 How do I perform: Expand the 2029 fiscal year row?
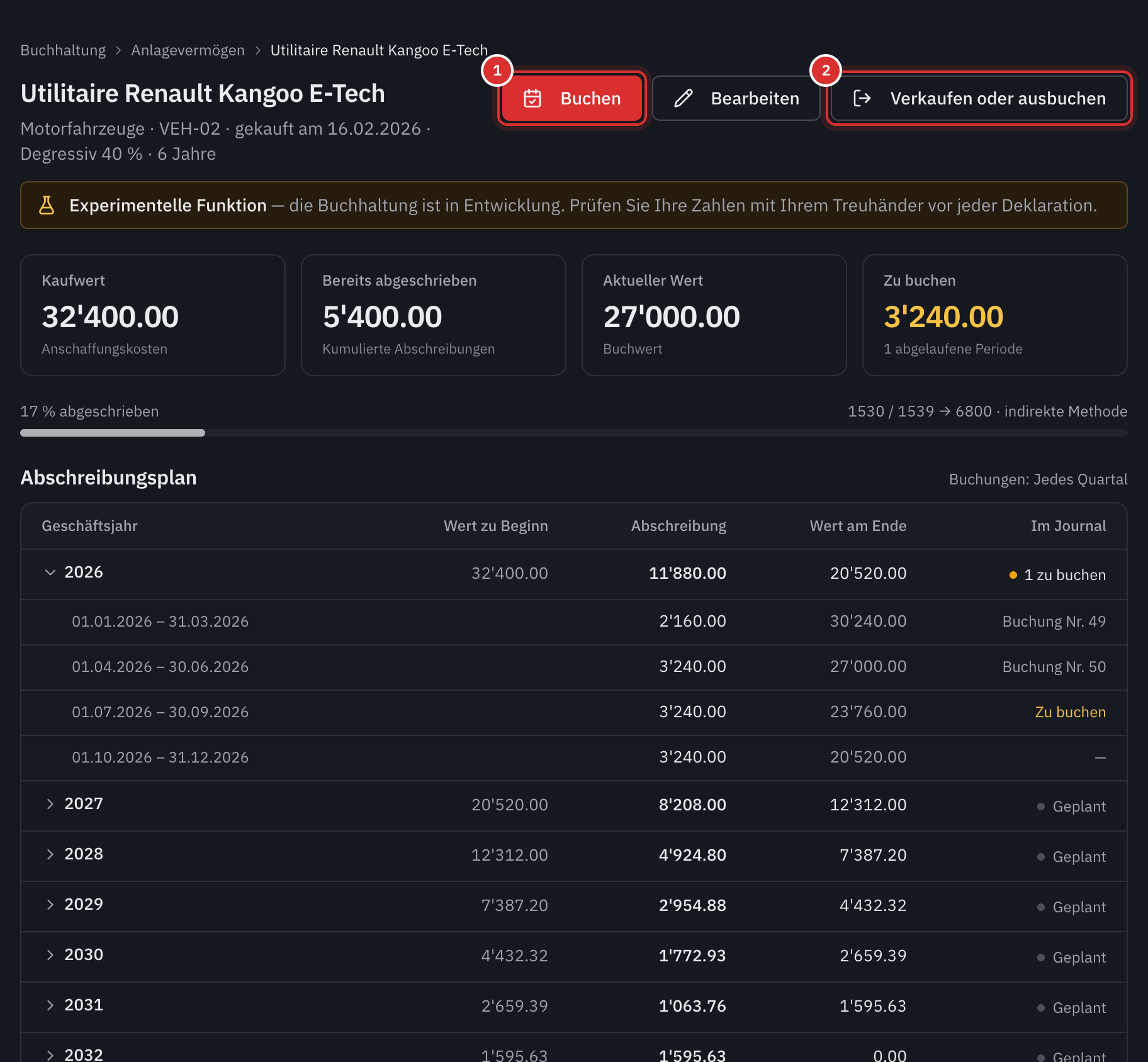(50, 905)
